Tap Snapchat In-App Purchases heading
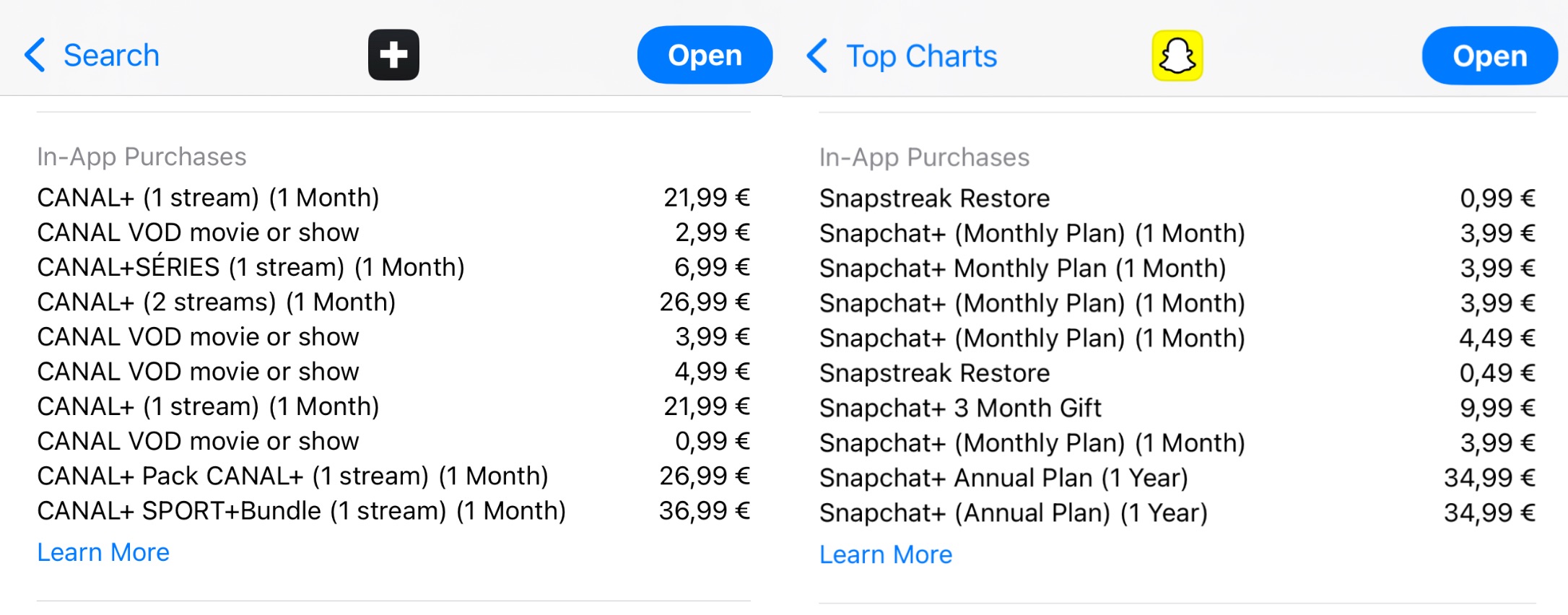 (x=924, y=157)
